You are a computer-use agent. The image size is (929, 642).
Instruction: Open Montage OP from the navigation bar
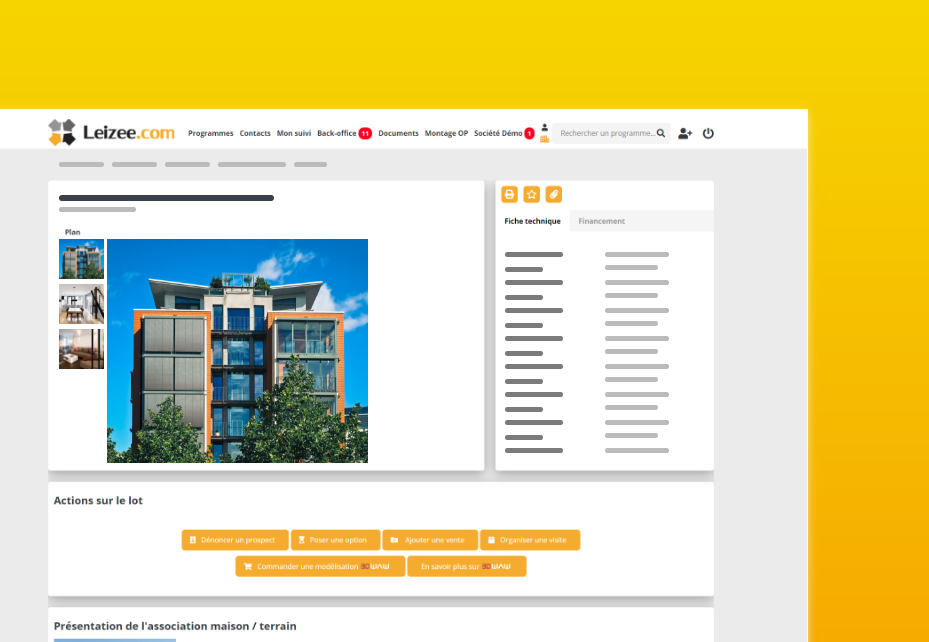point(446,132)
